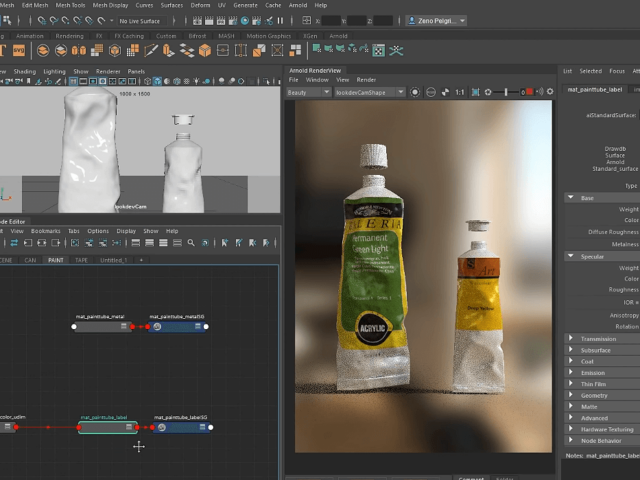This screenshot has width=640, height=480.
Task: Toggle view mode on mat_painttube_label node
Action: (x=129, y=427)
